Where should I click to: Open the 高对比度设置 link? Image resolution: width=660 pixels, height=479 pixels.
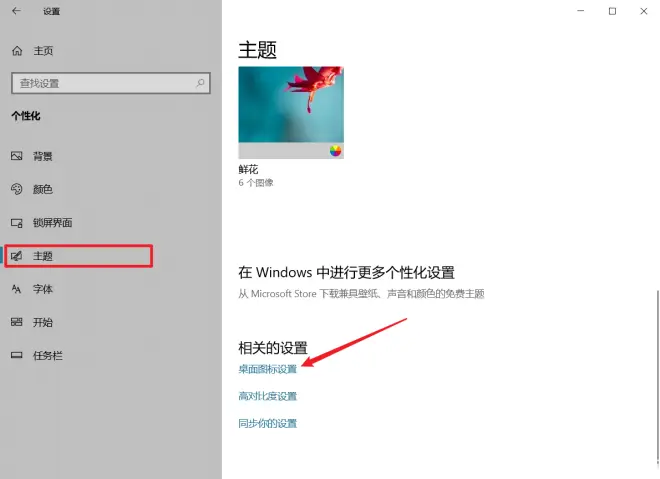click(x=268, y=396)
